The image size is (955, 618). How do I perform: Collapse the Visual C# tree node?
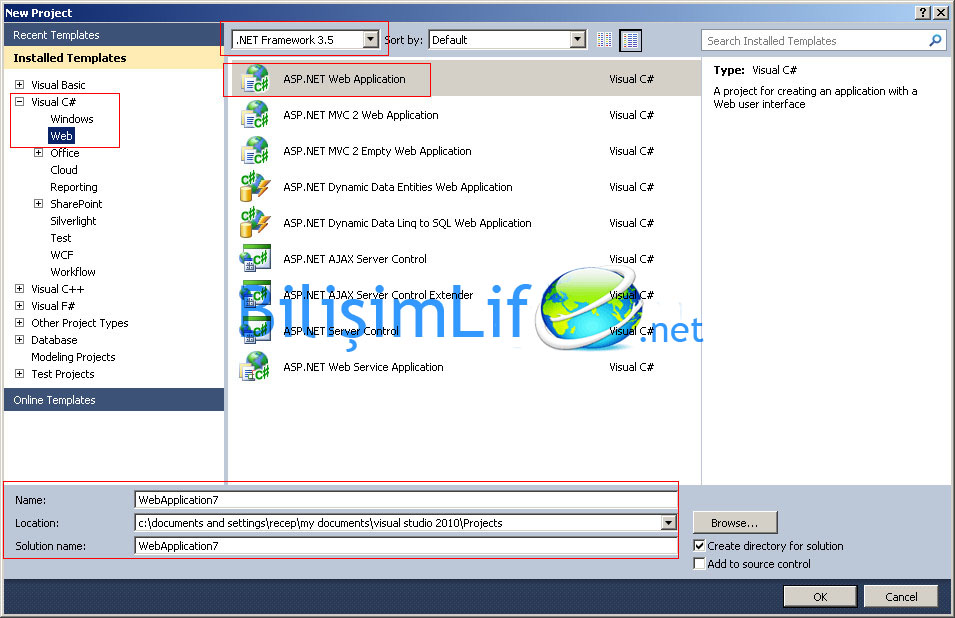coord(19,102)
